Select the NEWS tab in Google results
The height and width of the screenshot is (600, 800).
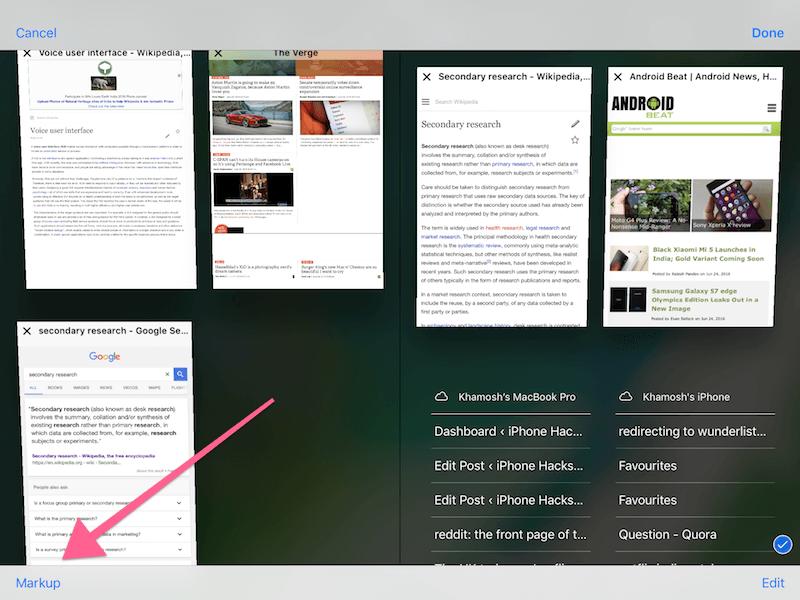pos(104,386)
